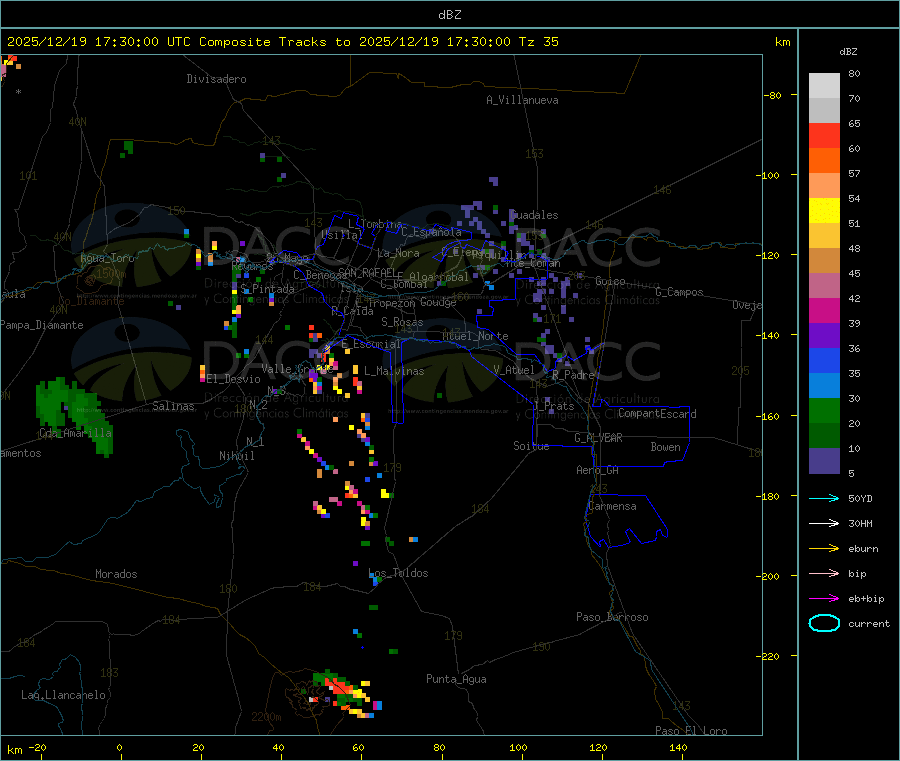Click the 'Aero_GA' map label
The width and height of the screenshot is (900, 761).
(x=598, y=470)
